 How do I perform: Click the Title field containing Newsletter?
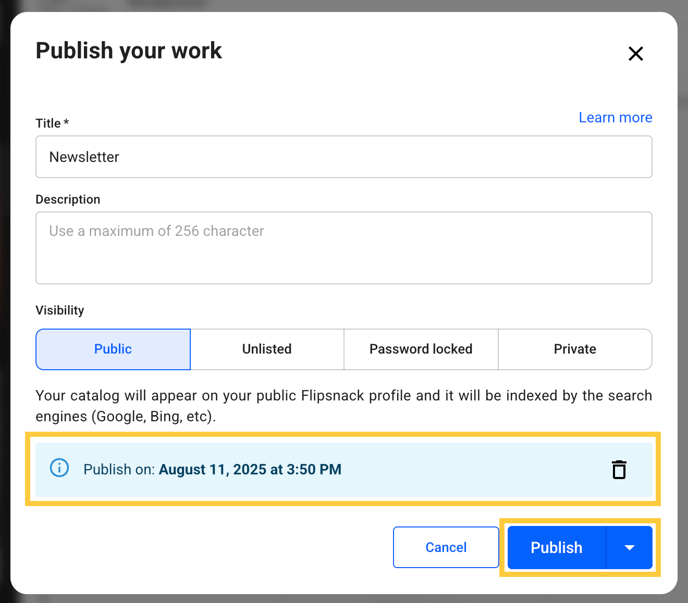(344, 157)
